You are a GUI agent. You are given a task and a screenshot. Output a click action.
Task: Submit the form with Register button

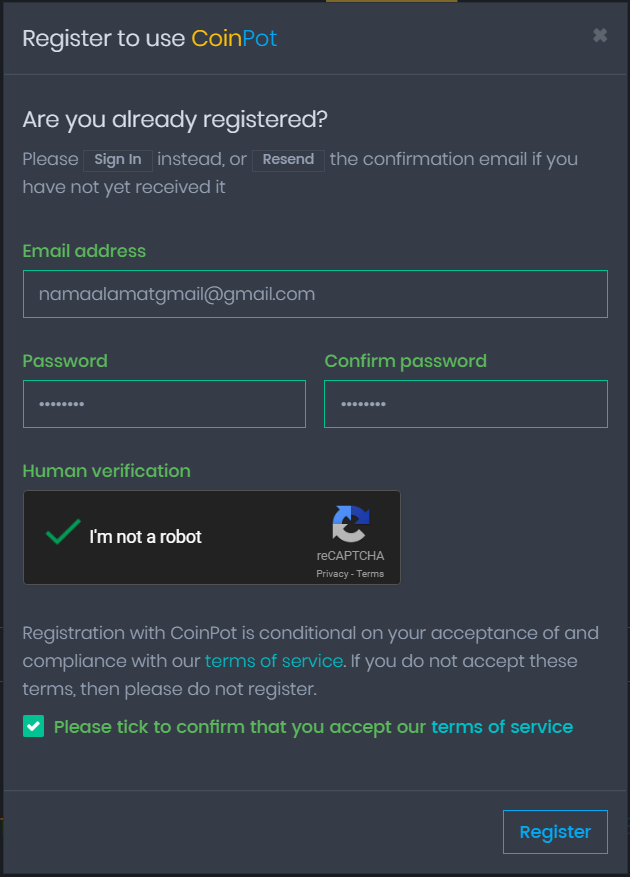click(x=555, y=832)
